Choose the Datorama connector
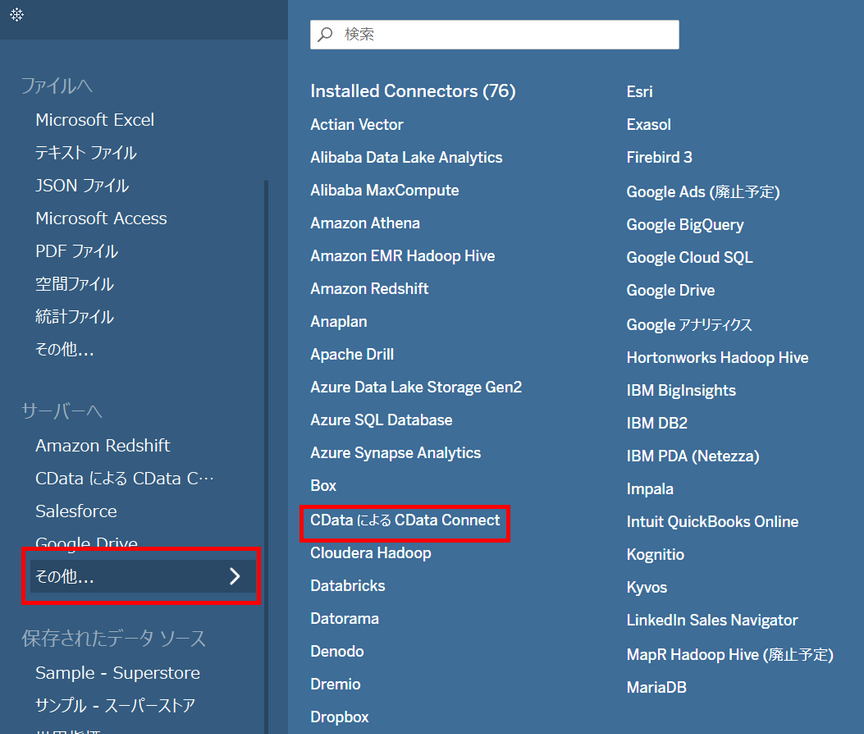 pyautogui.click(x=344, y=619)
